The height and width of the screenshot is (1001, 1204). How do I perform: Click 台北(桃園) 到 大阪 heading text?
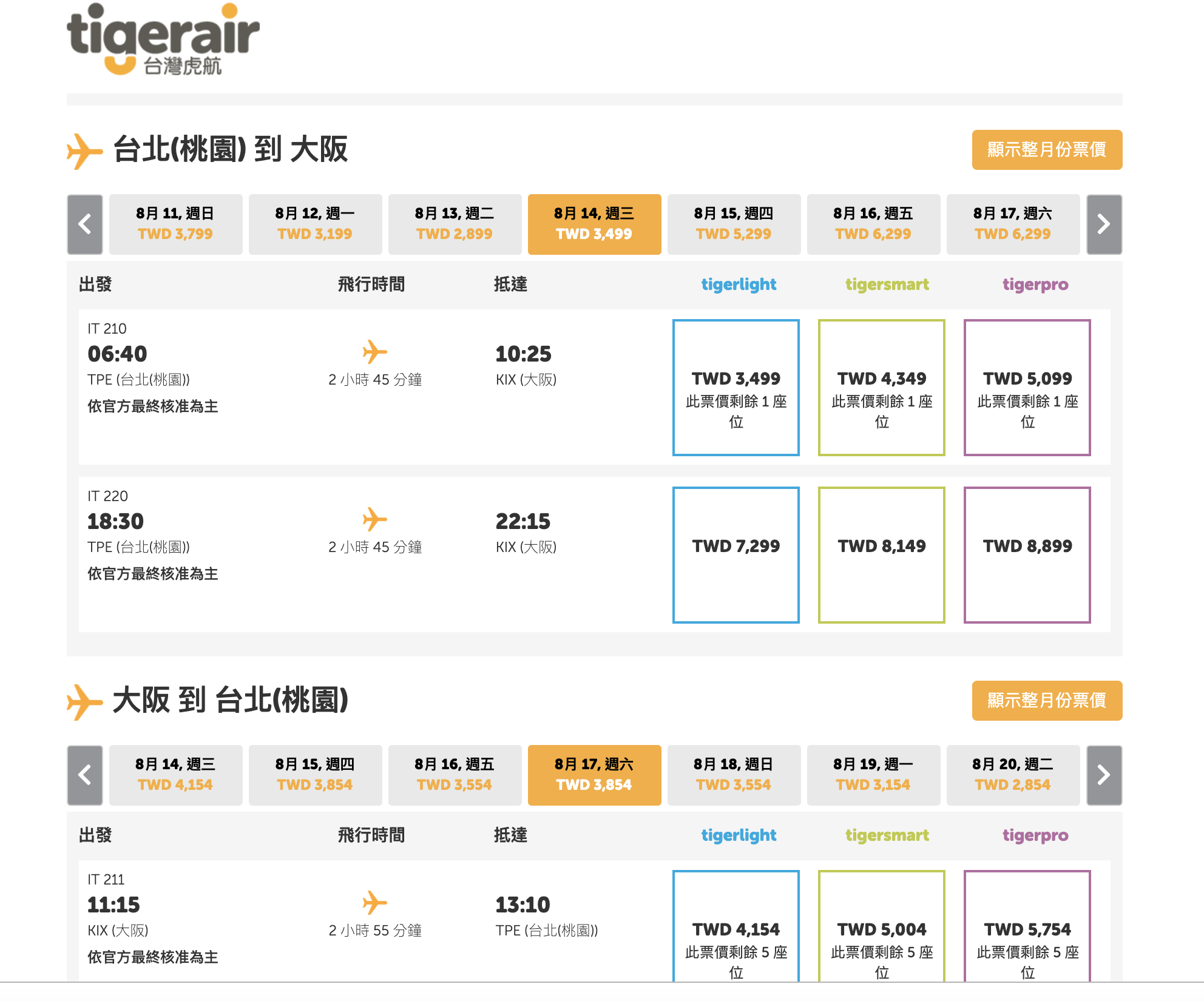point(231,149)
